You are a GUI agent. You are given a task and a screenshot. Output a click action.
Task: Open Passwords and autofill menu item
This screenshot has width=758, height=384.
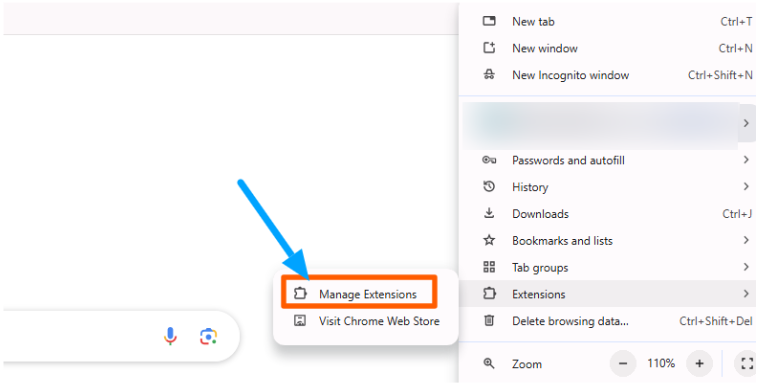tap(608, 160)
